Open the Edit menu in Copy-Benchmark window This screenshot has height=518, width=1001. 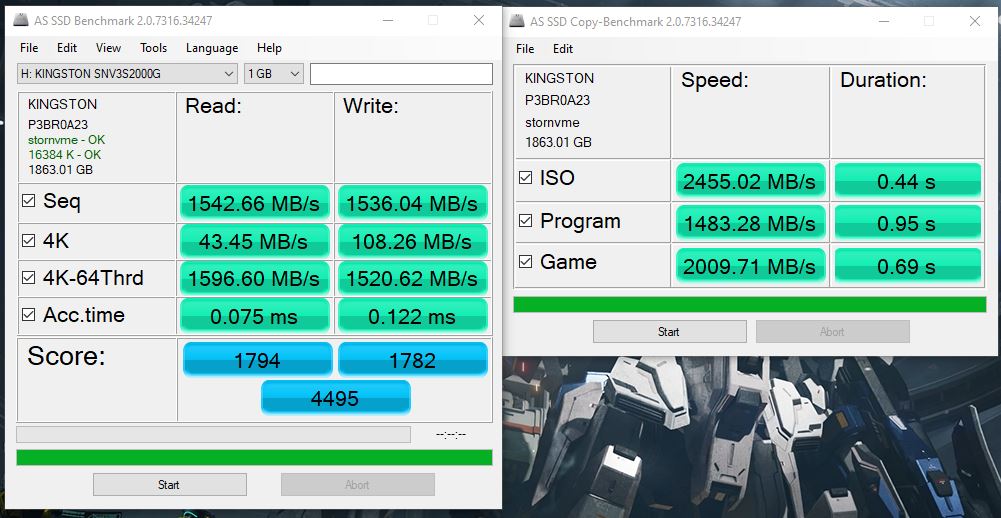tap(563, 49)
